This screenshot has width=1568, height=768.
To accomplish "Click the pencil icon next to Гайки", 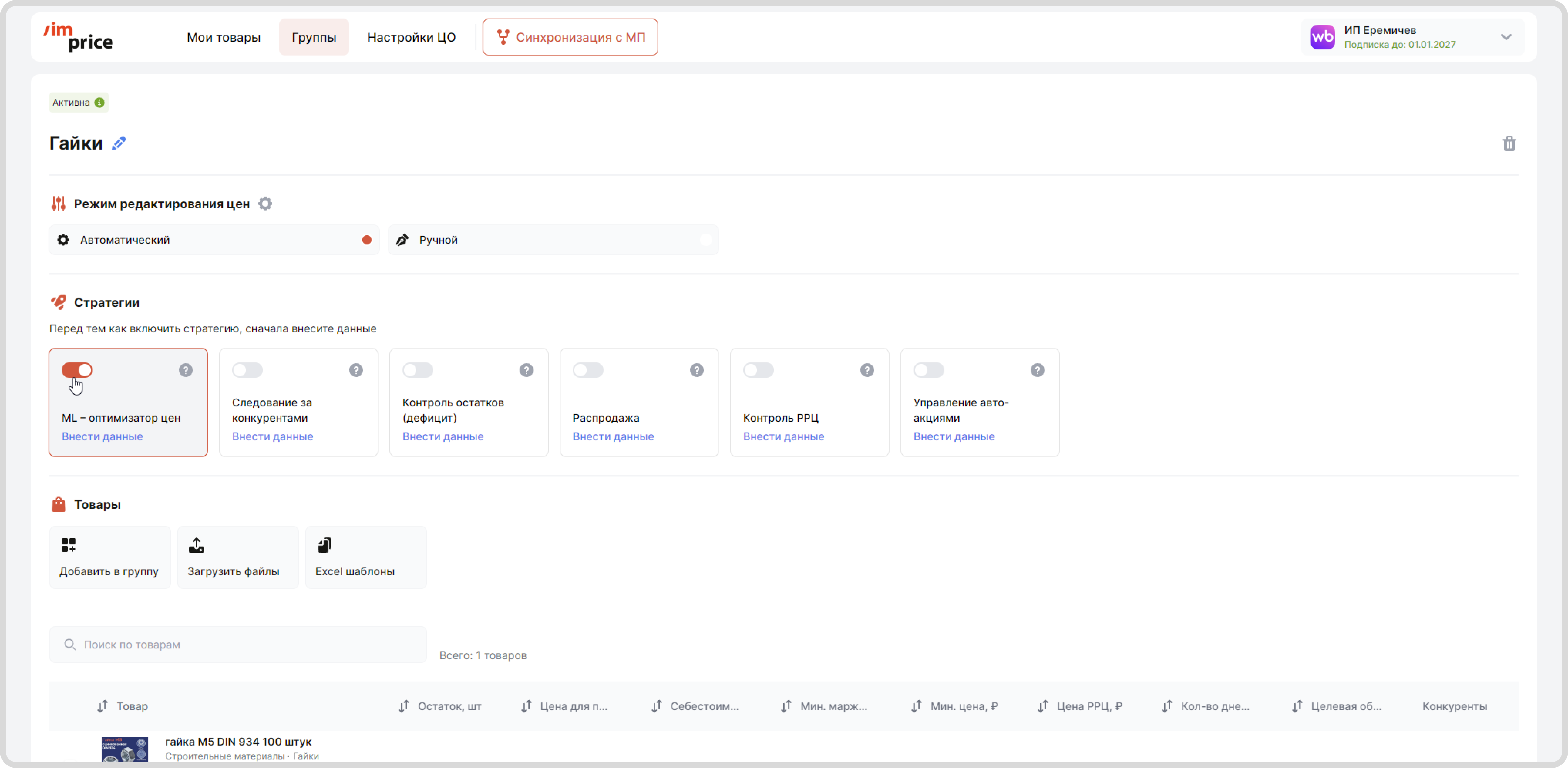I will click(x=119, y=144).
